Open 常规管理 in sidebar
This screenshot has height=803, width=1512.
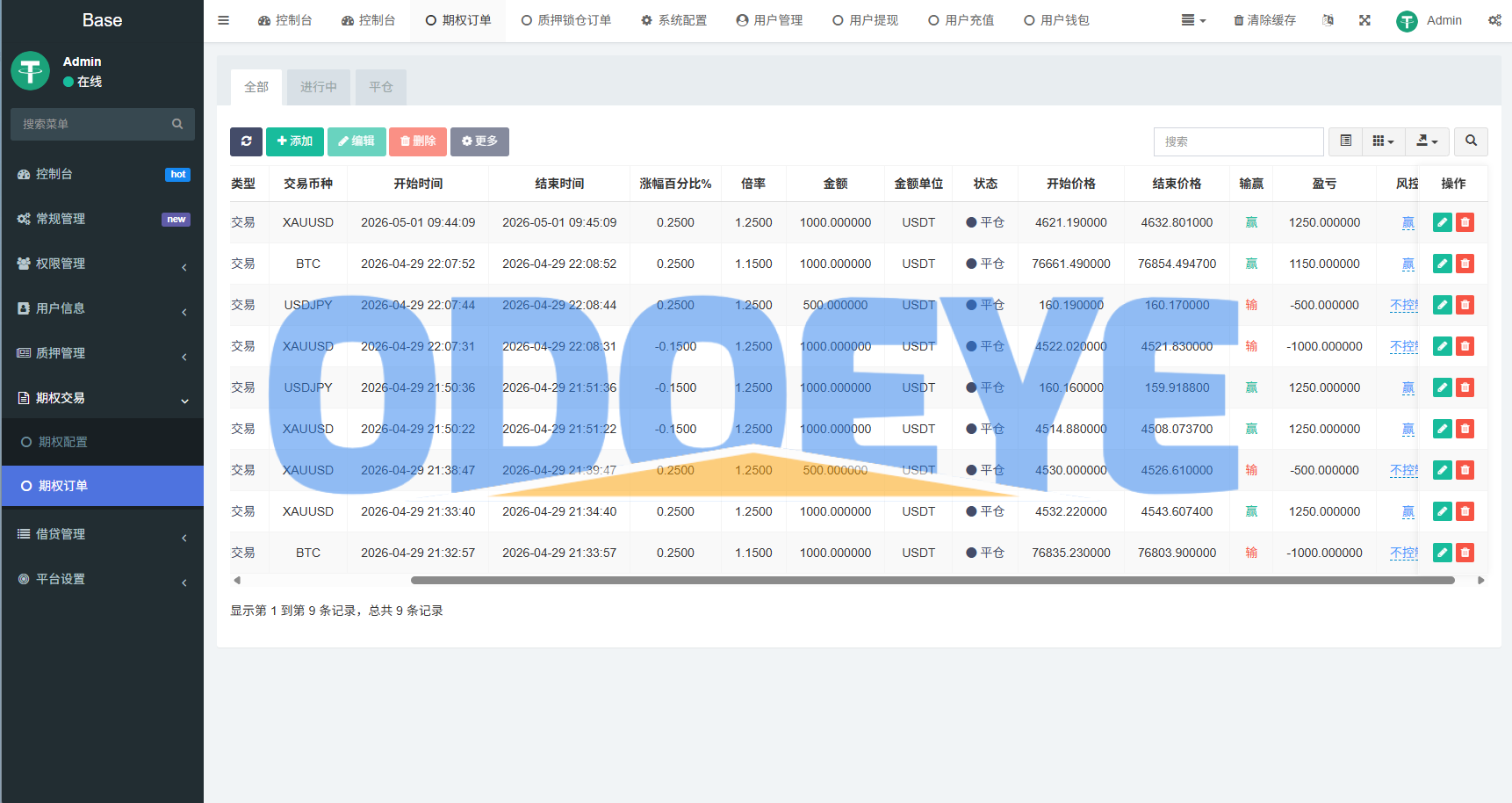coord(103,219)
